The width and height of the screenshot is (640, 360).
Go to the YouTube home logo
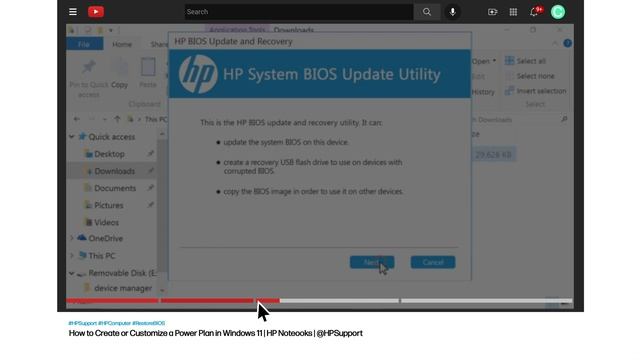(96, 12)
